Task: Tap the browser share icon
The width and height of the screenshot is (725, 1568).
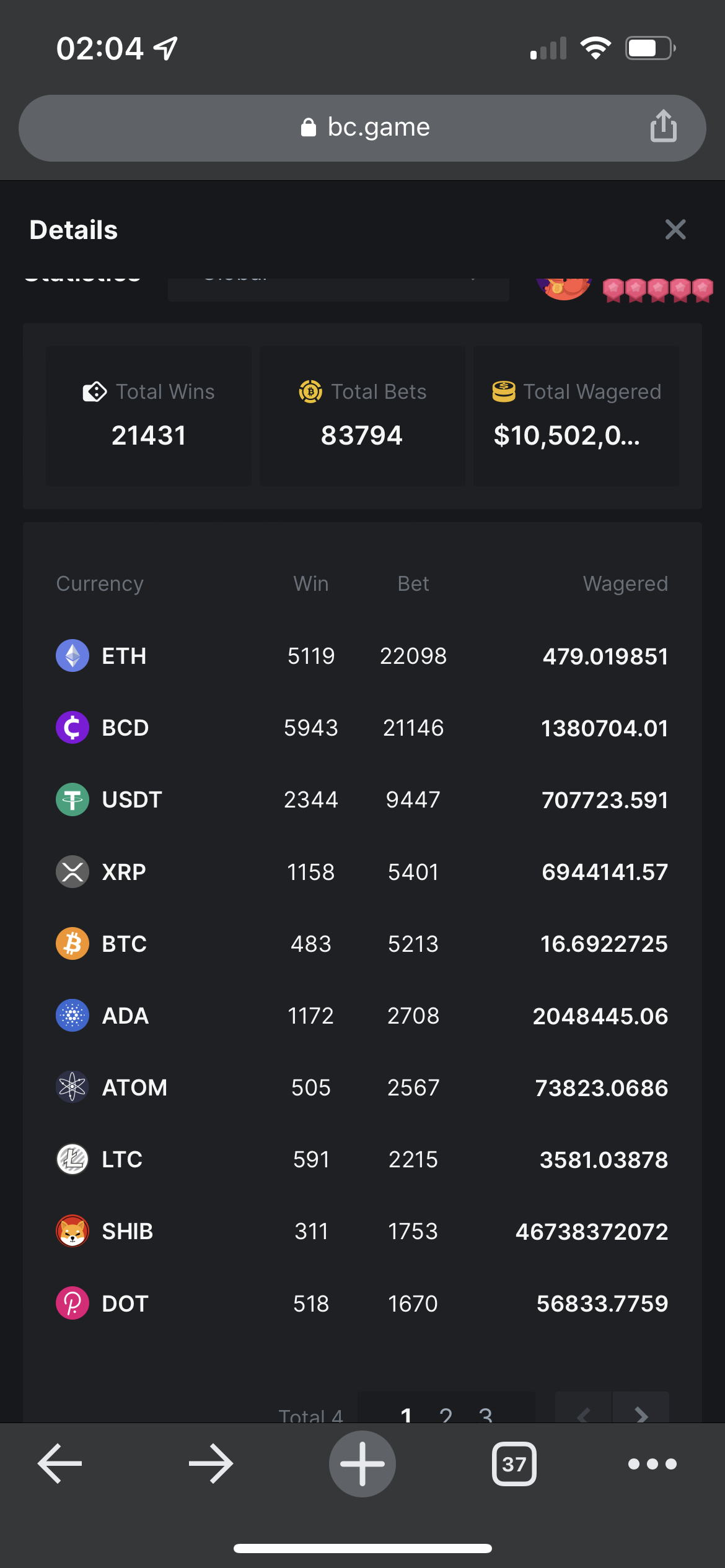Action: pos(663,126)
